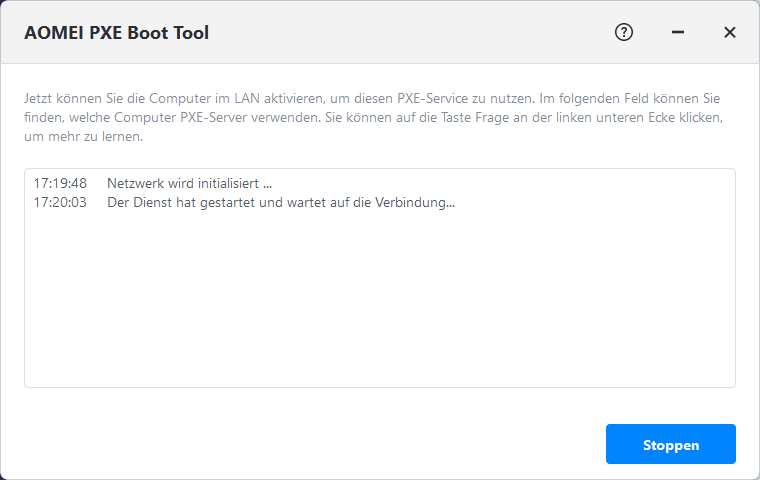Click the 17:20:03 timestamp in the log
Viewport: 760px width, 480px height.
60,202
